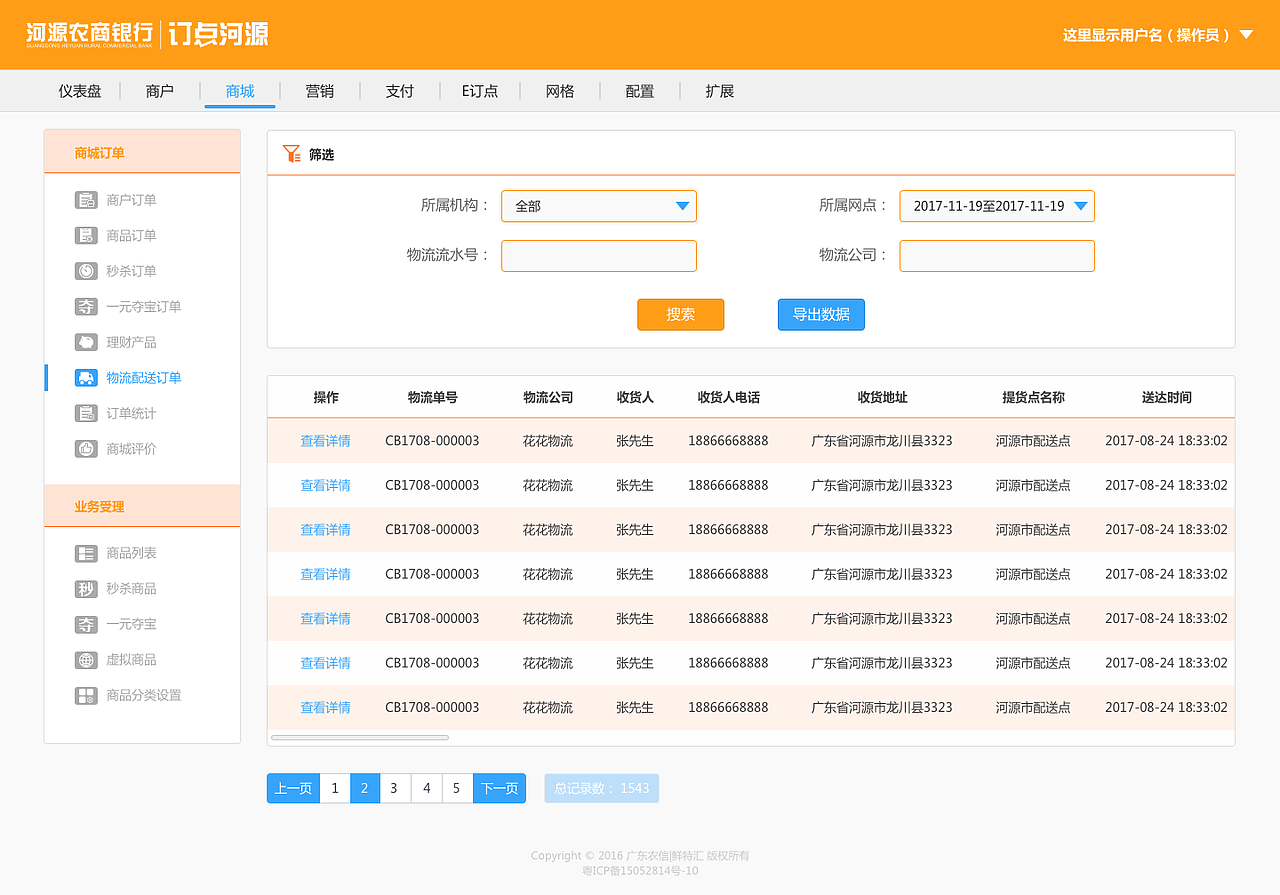Screen dimensions: 1280x895
Task: Open the 配置 tab
Action: 640,91
